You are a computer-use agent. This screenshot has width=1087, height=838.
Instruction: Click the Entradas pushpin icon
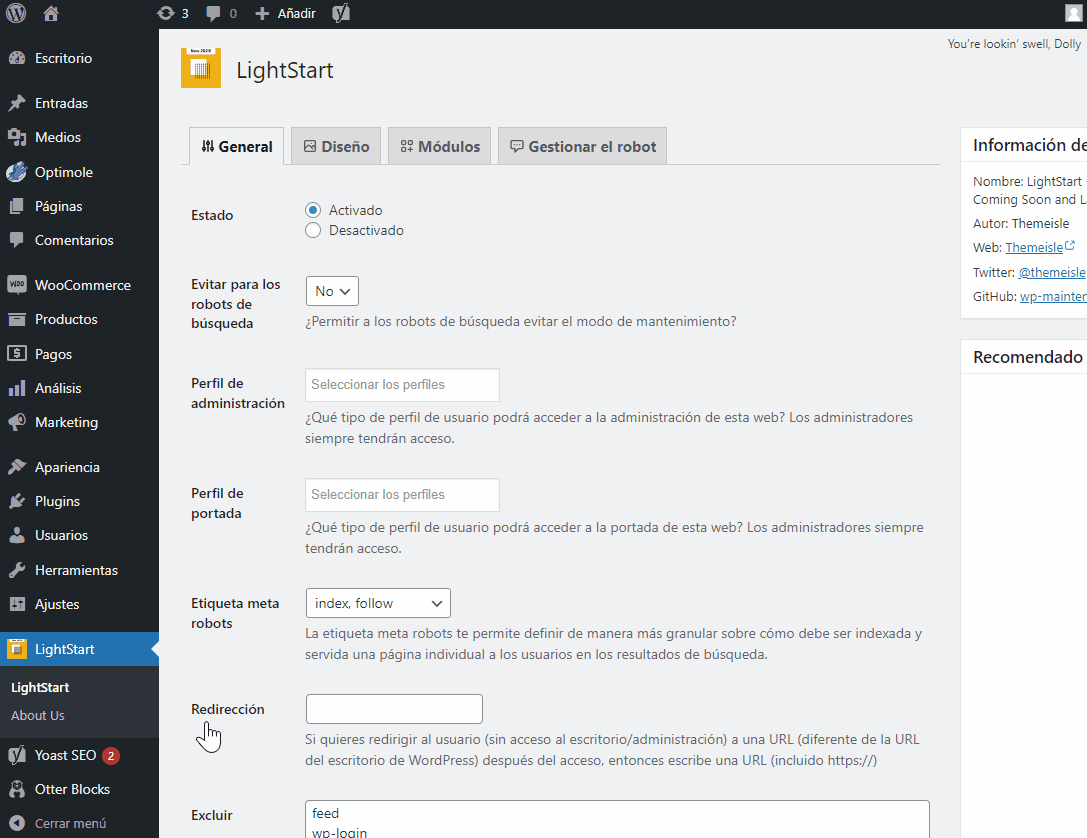17,103
